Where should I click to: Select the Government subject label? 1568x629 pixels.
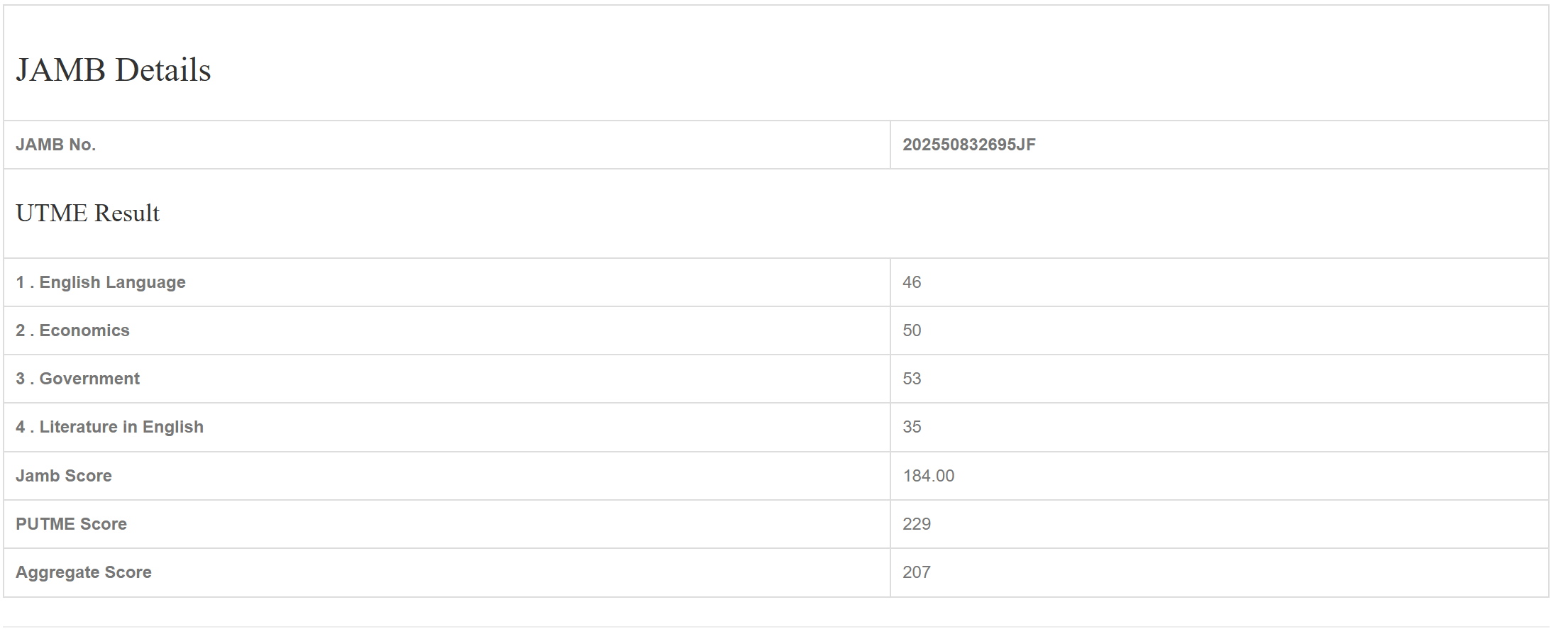89,379
